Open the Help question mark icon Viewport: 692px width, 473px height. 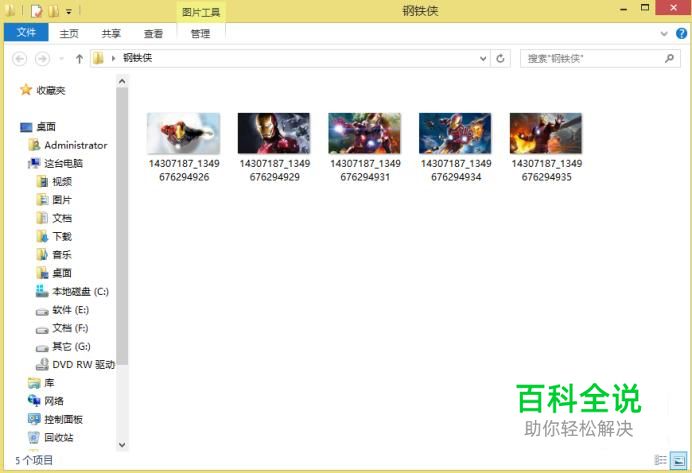point(681,34)
